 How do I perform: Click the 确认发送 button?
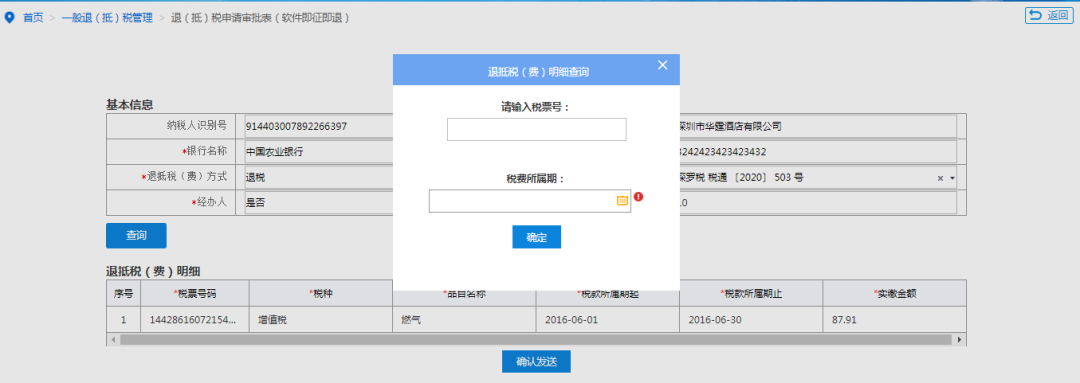coord(536,361)
